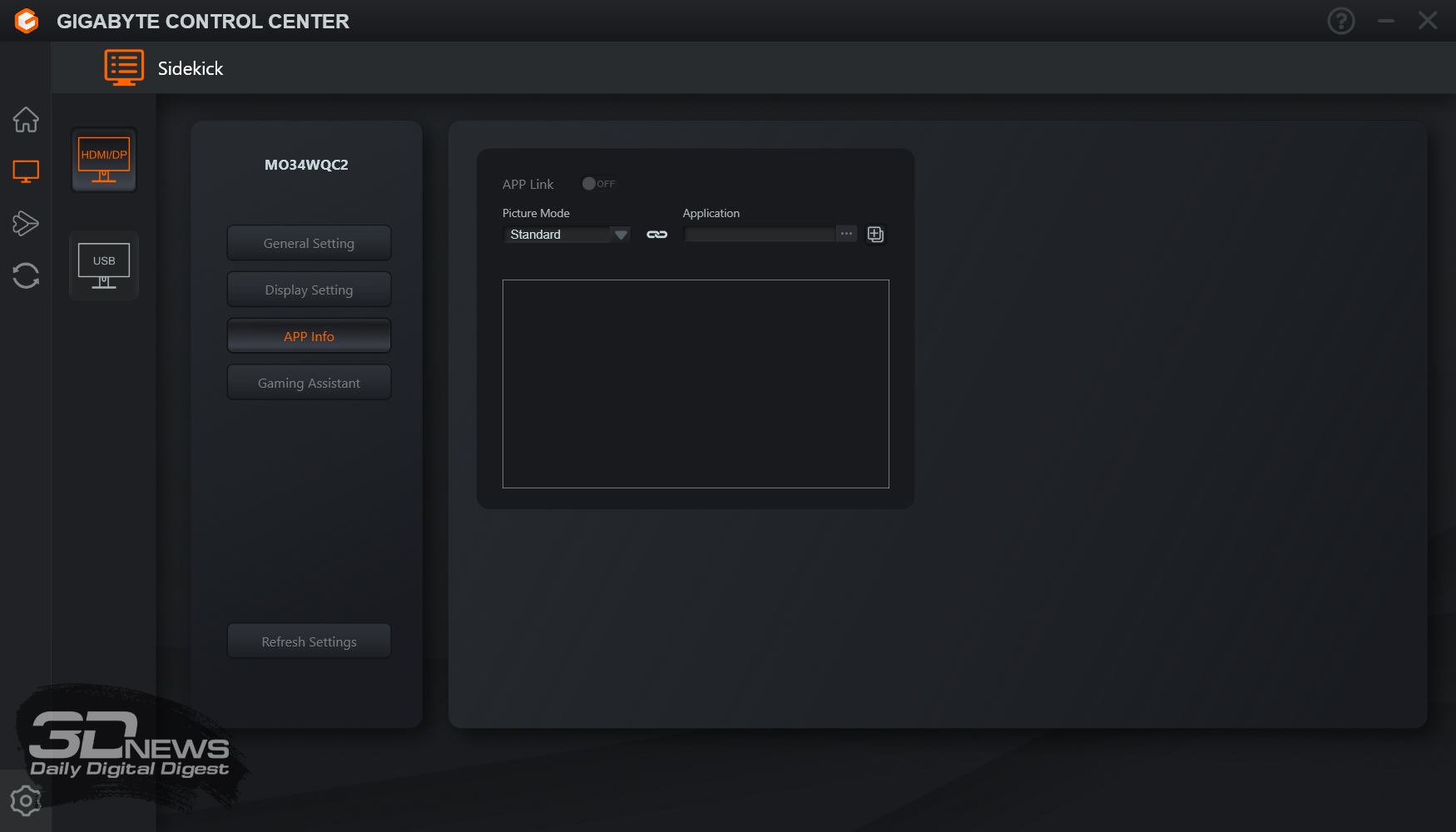Open the performance arrow sidebar icon
The height and width of the screenshot is (832, 1456).
click(x=26, y=223)
